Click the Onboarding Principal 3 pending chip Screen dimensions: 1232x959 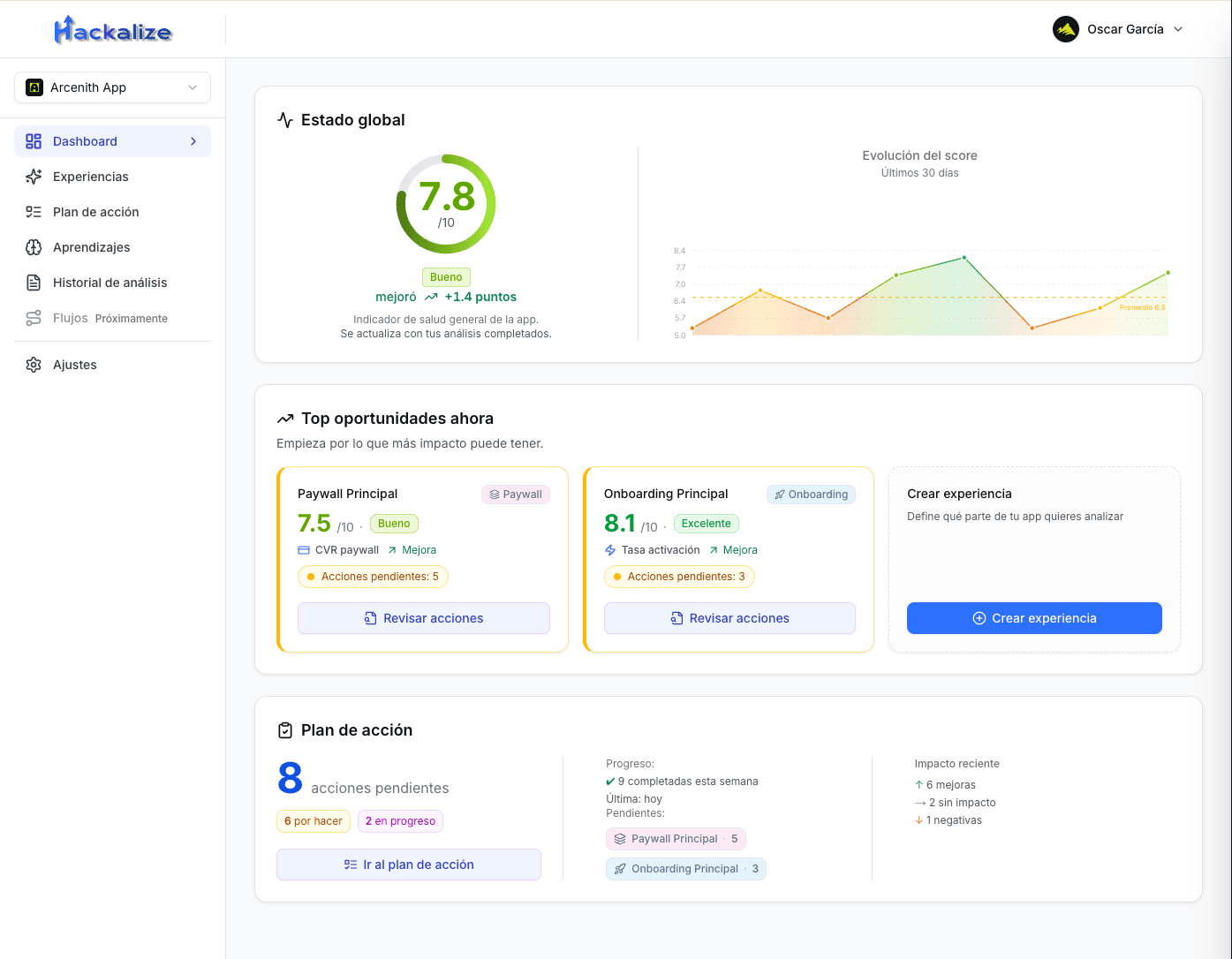[686, 869]
